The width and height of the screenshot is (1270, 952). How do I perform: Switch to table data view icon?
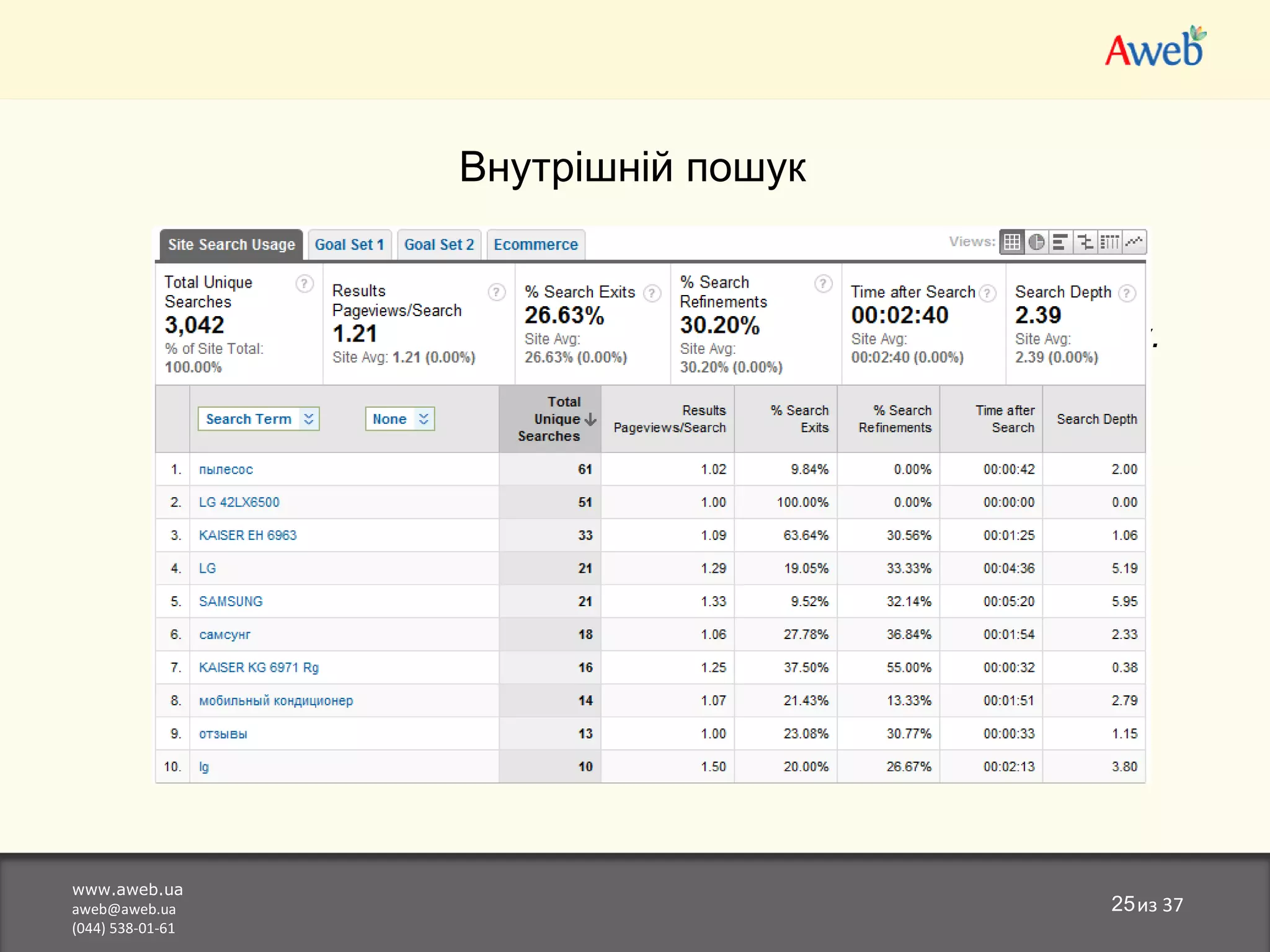point(1012,242)
